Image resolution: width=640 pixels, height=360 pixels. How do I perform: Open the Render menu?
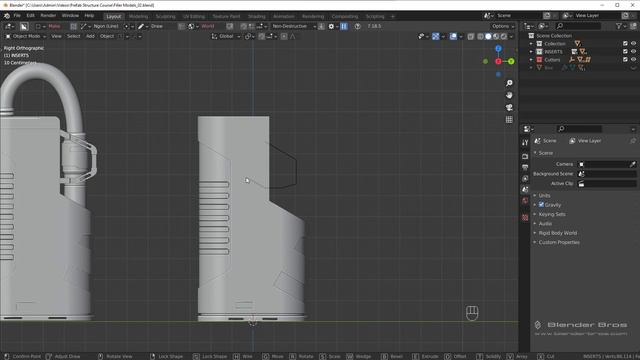(48, 16)
